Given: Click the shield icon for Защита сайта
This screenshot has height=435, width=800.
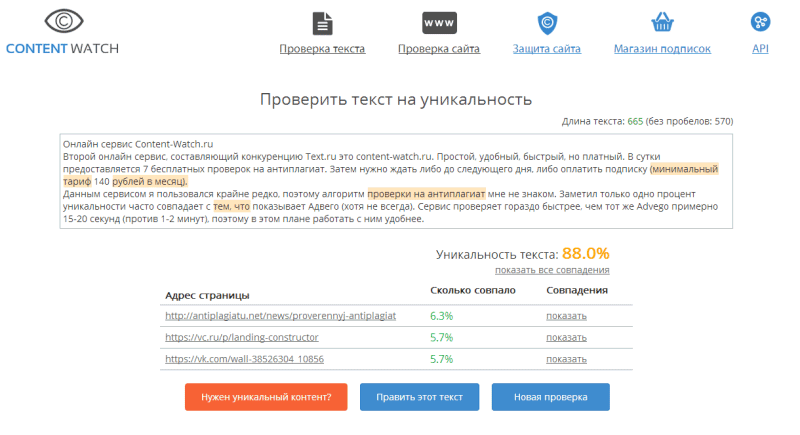Looking at the screenshot, I should tap(547, 22).
